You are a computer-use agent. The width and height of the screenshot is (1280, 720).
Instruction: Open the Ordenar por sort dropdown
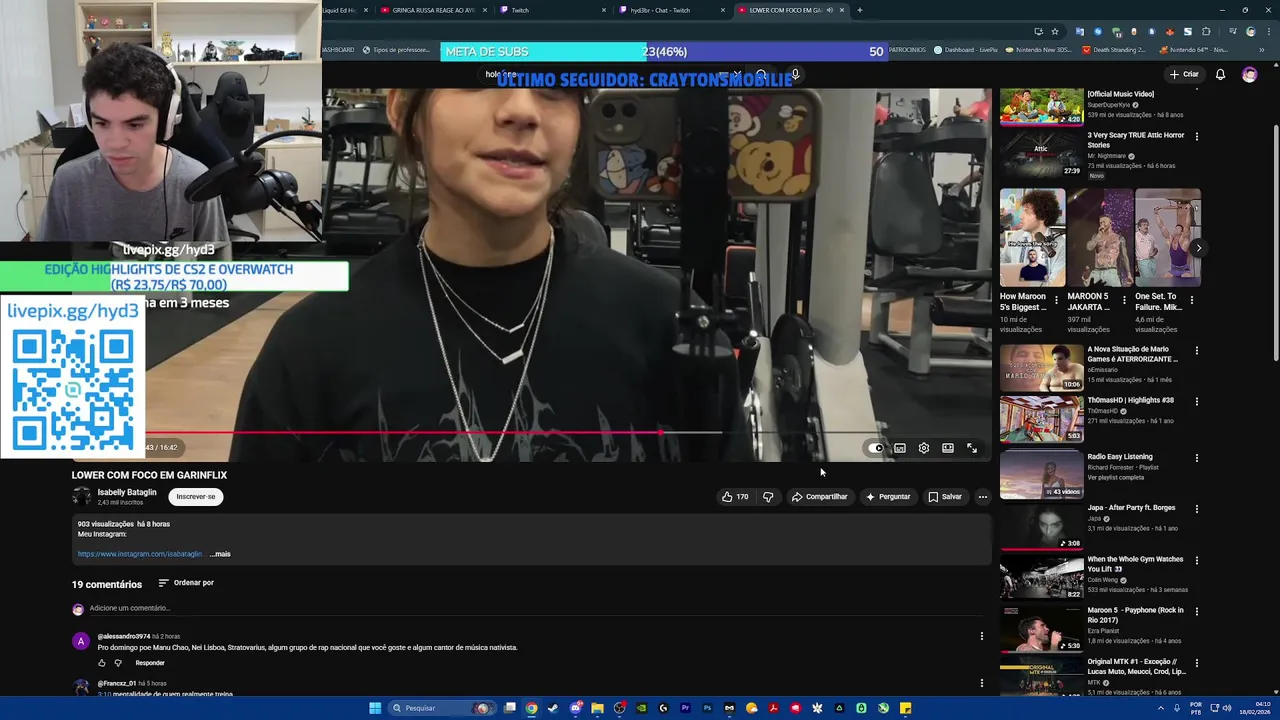[186, 583]
